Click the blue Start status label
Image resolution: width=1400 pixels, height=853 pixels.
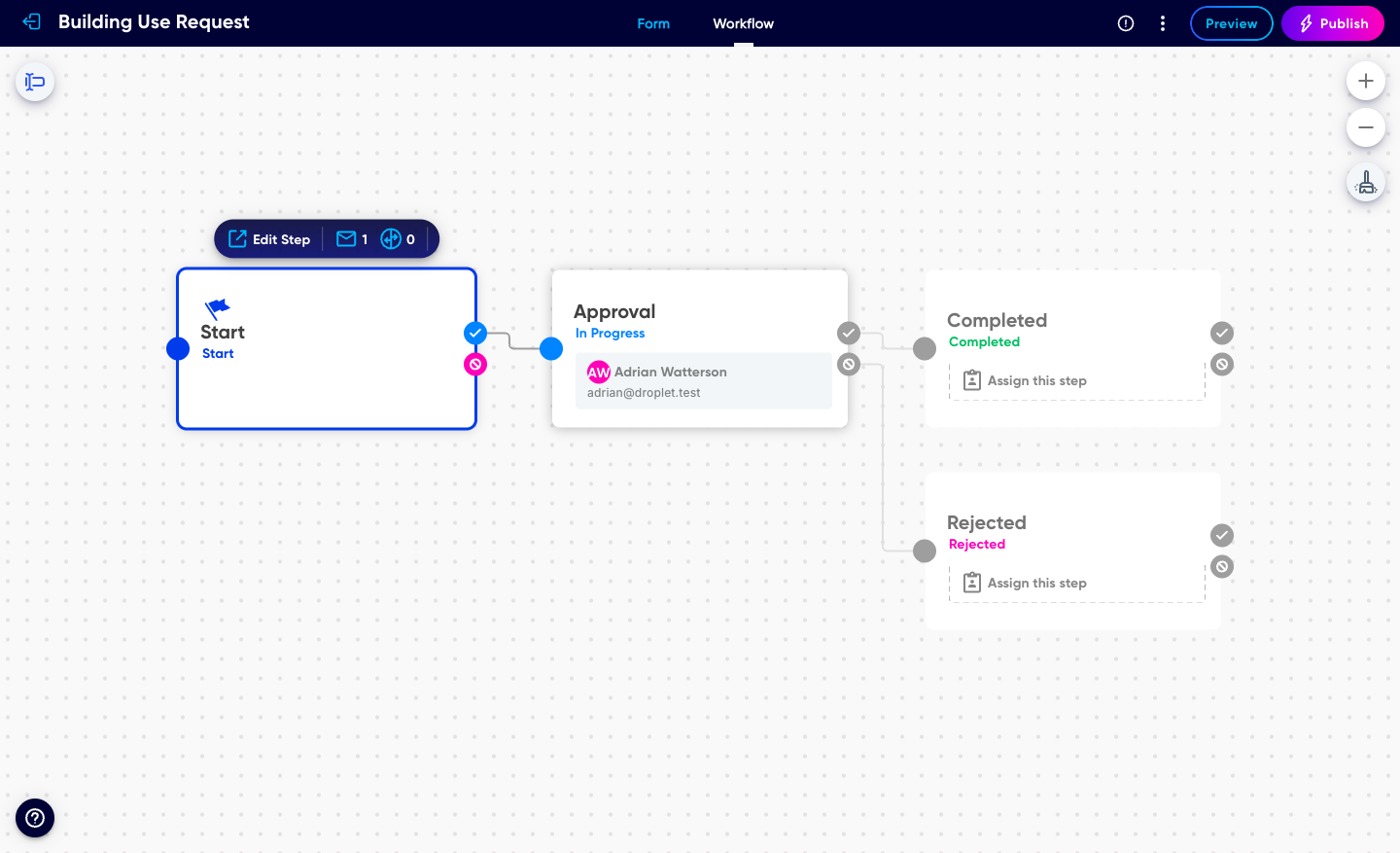pos(218,353)
